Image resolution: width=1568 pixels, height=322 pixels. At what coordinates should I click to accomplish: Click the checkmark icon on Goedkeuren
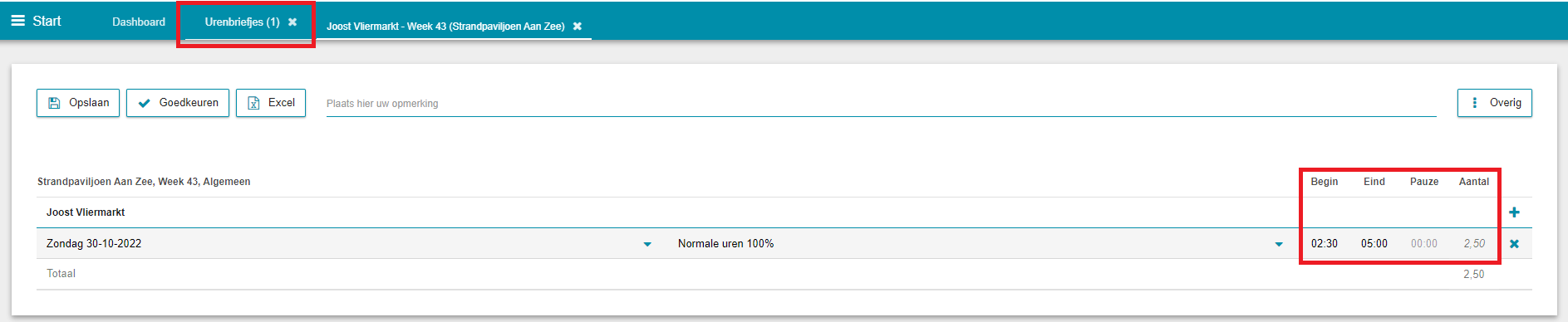pos(145,103)
